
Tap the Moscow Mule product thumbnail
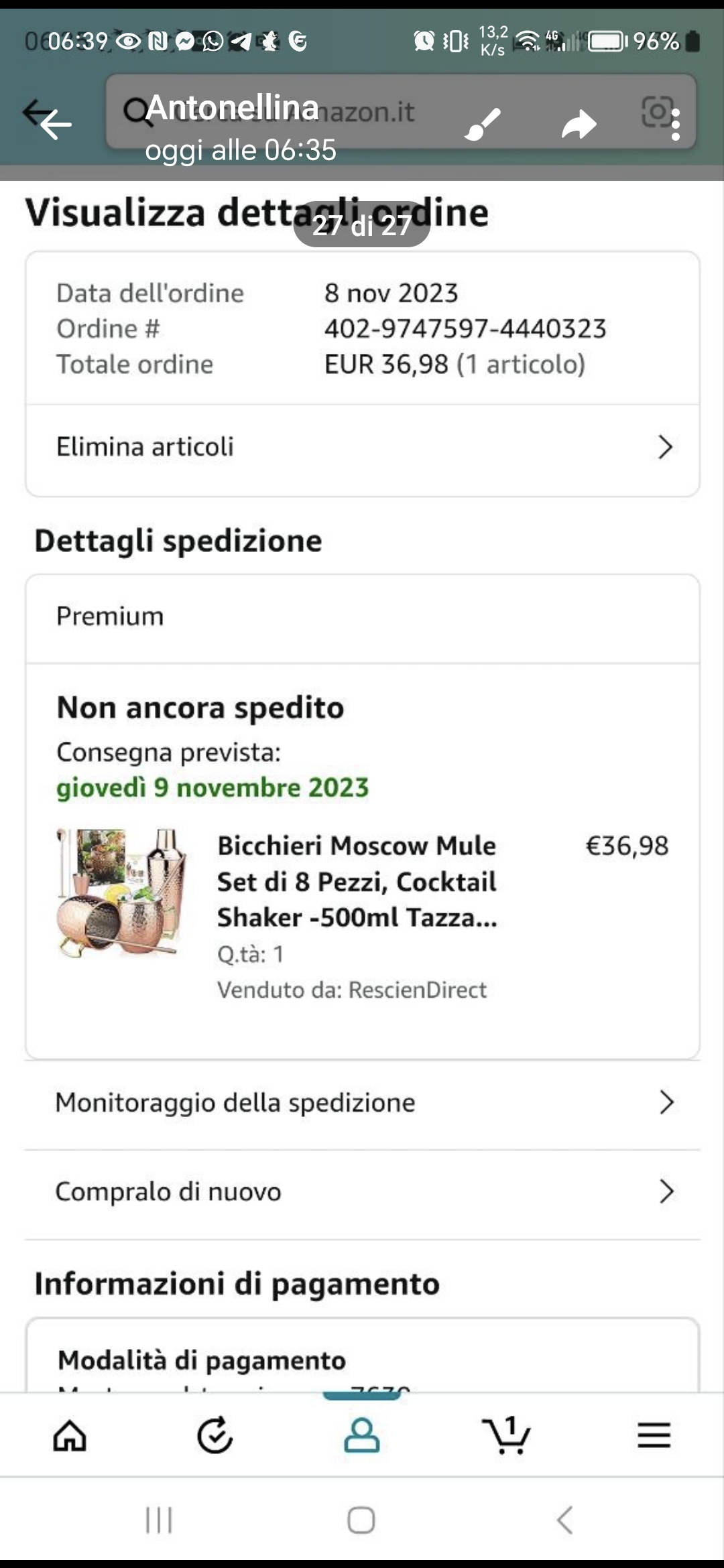(122, 892)
